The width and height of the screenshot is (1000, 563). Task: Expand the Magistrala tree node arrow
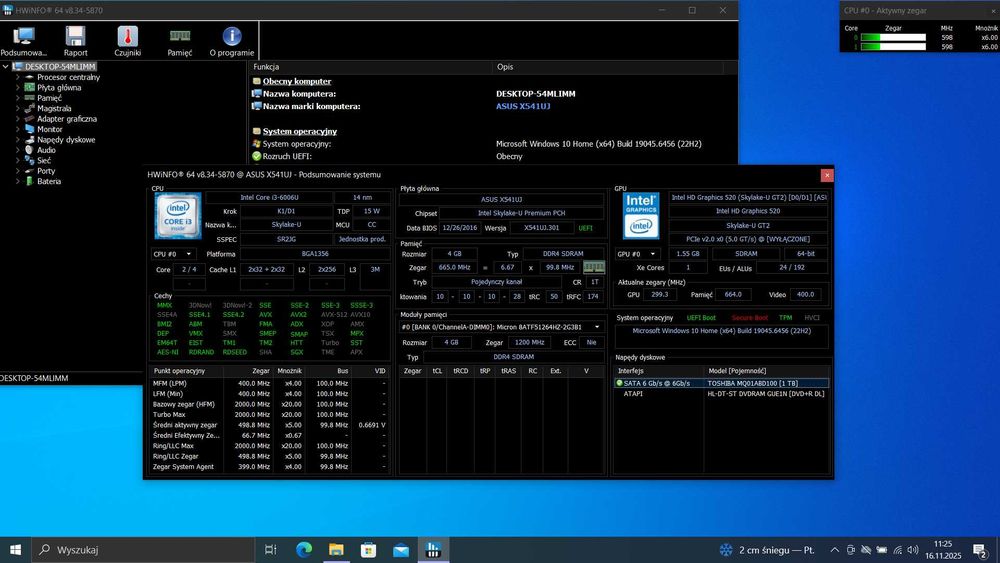[17, 108]
